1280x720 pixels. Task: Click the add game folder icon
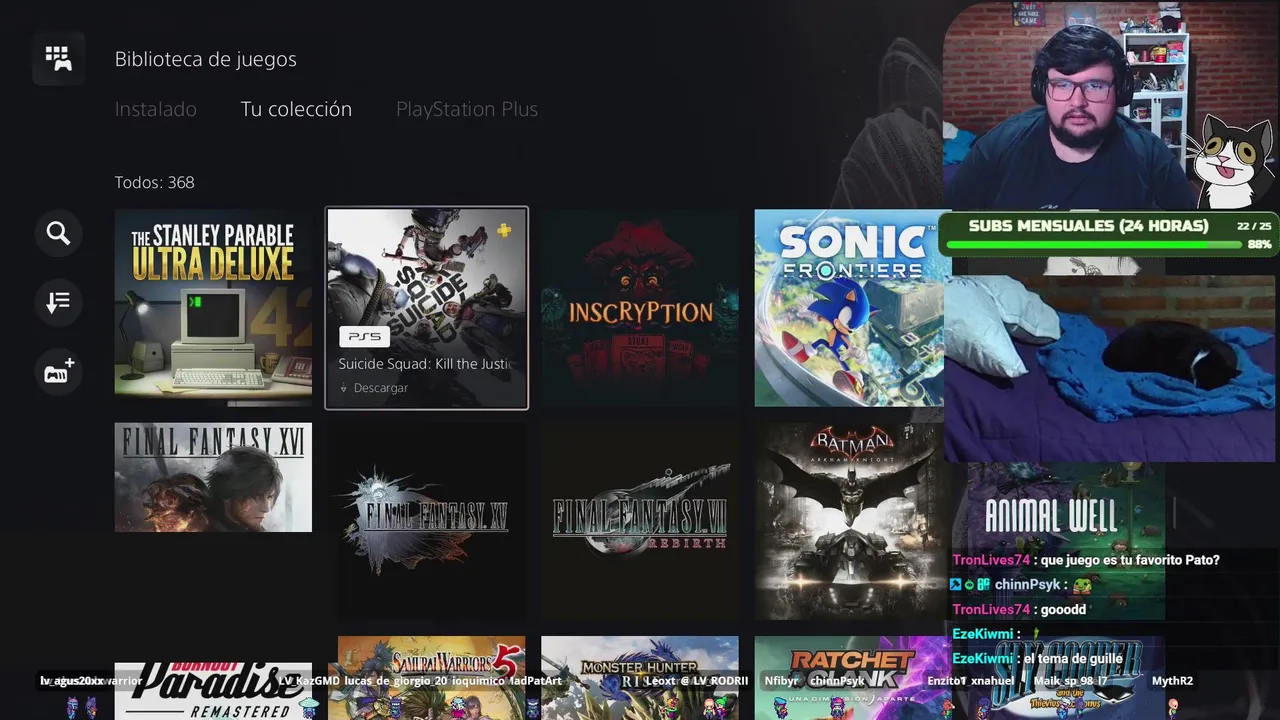click(58, 372)
